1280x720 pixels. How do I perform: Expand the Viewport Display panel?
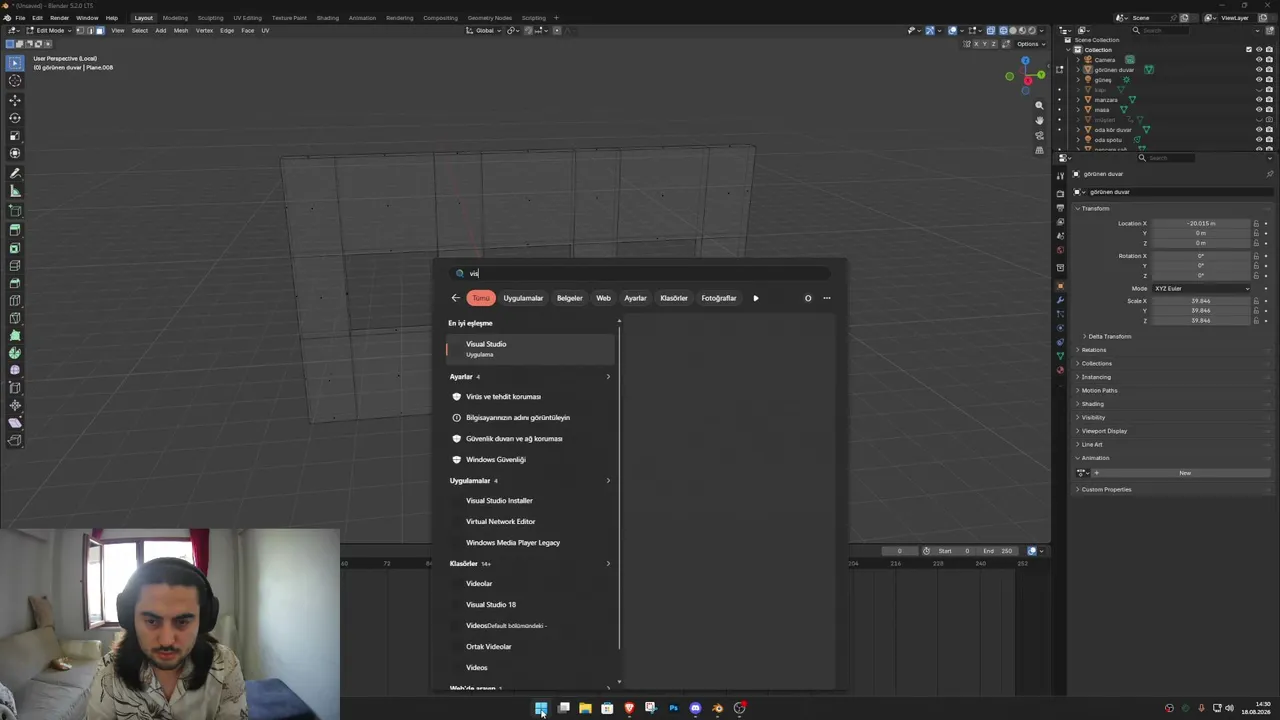click(1104, 431)
